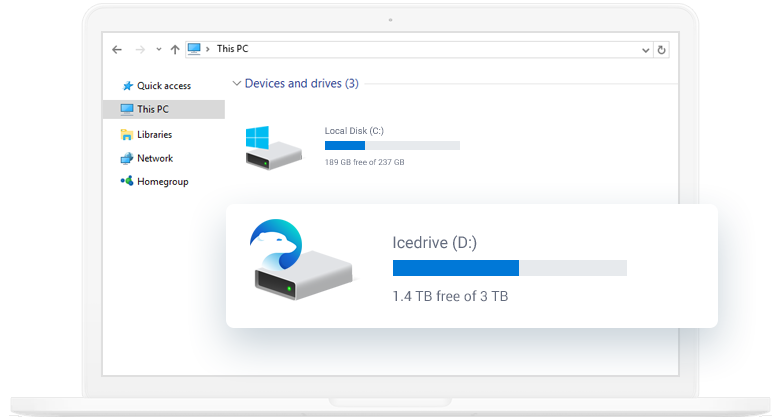Click the Network icon in sidebar
The width and height of the screenshot is (772, 417).
tap(127, 158)
